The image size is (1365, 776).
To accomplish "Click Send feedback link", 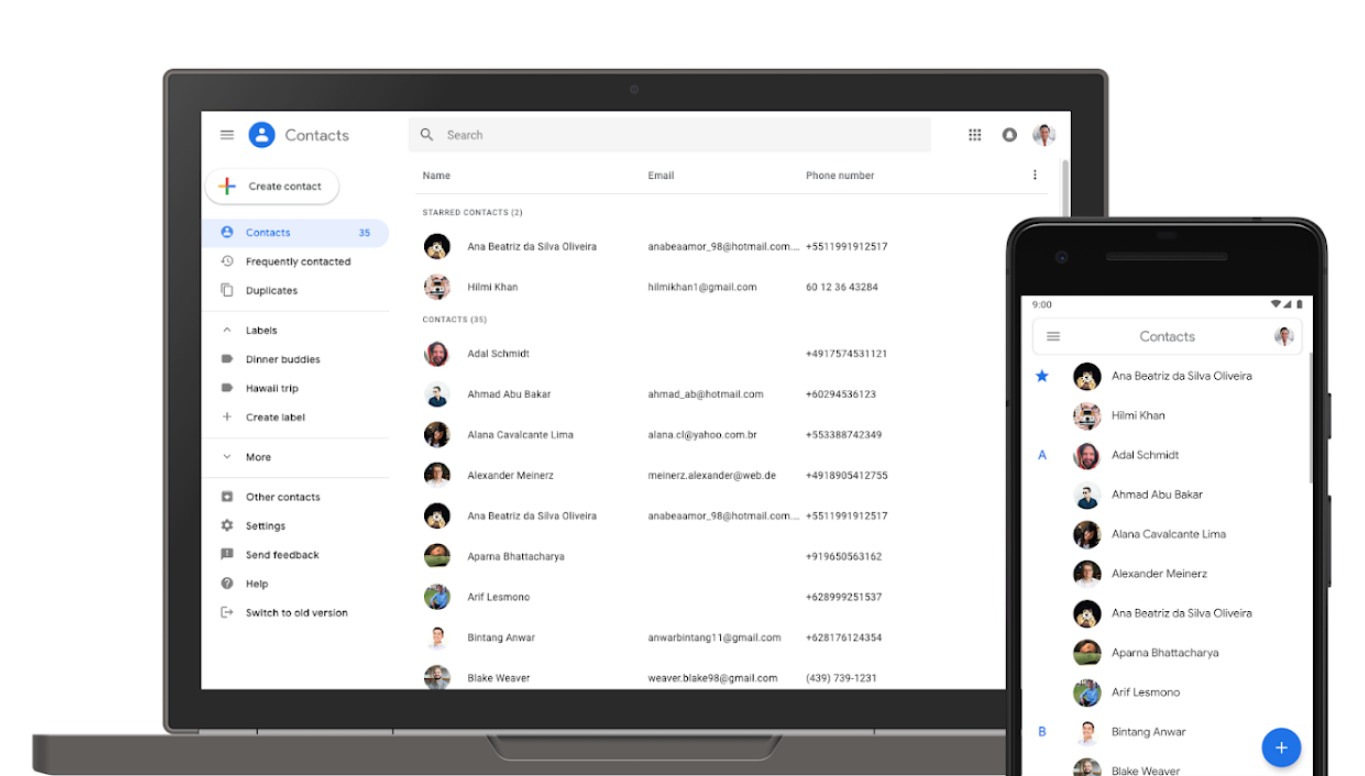I will pos(282,554).
